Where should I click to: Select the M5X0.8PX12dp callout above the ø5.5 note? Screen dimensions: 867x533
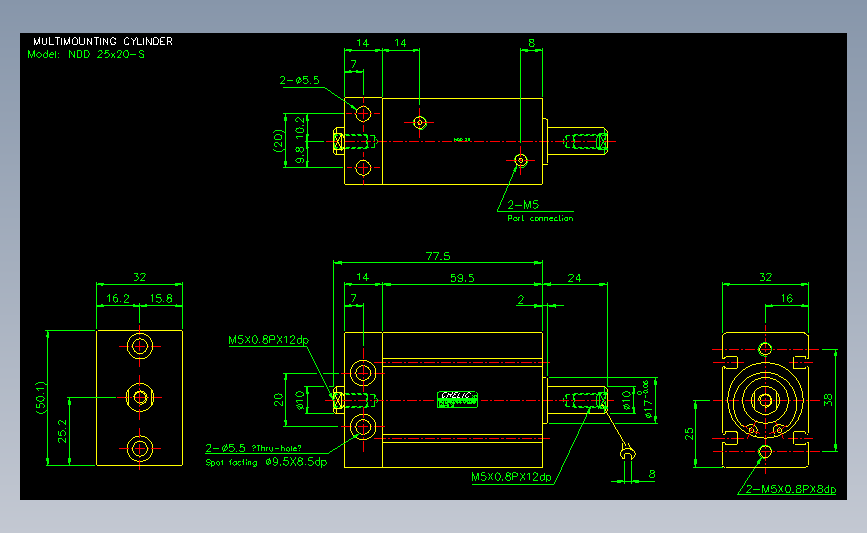pos(269,339)
